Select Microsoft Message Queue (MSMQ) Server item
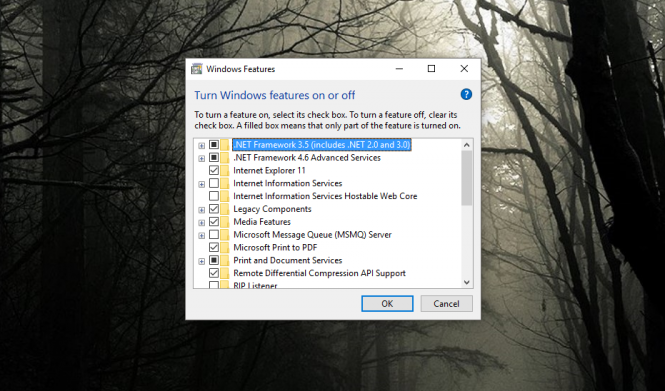The height and width of the screenshot is (391, 665). pos(313,235)
